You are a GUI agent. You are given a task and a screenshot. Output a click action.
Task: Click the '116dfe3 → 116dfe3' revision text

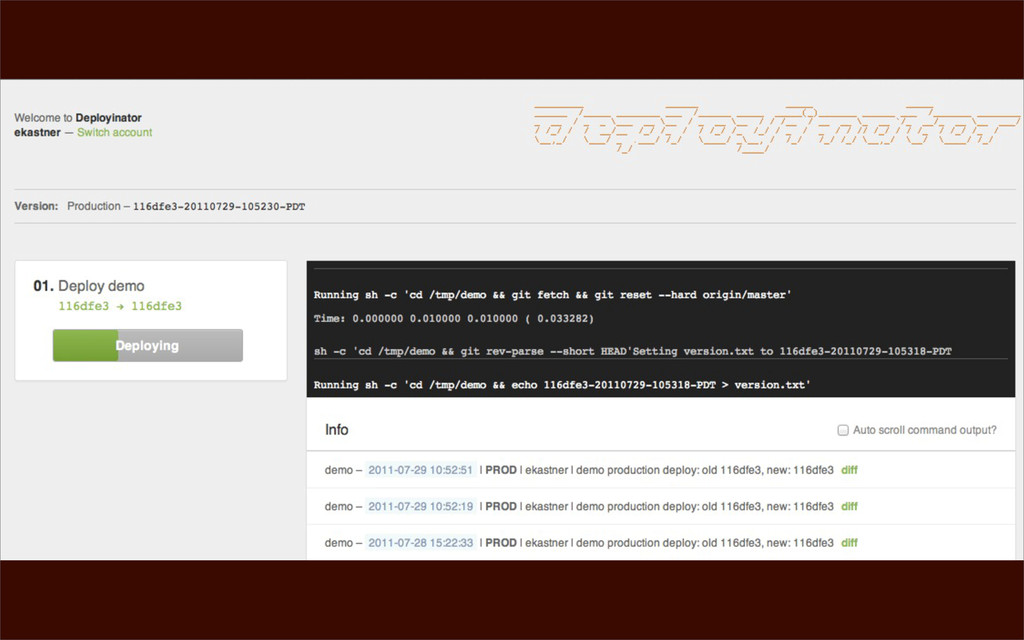coord(120,306)
